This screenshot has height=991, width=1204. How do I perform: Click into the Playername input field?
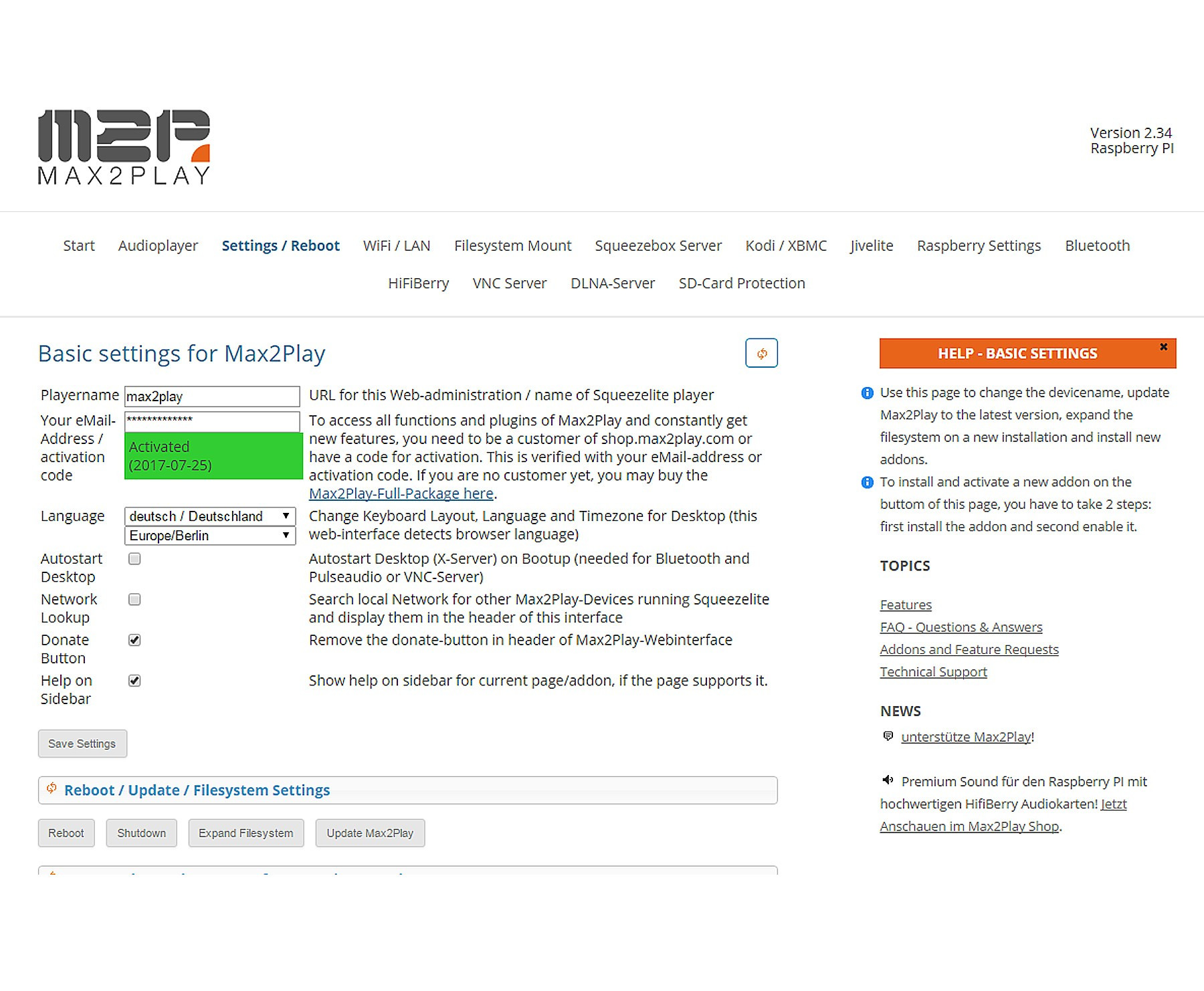click(212, 397)
